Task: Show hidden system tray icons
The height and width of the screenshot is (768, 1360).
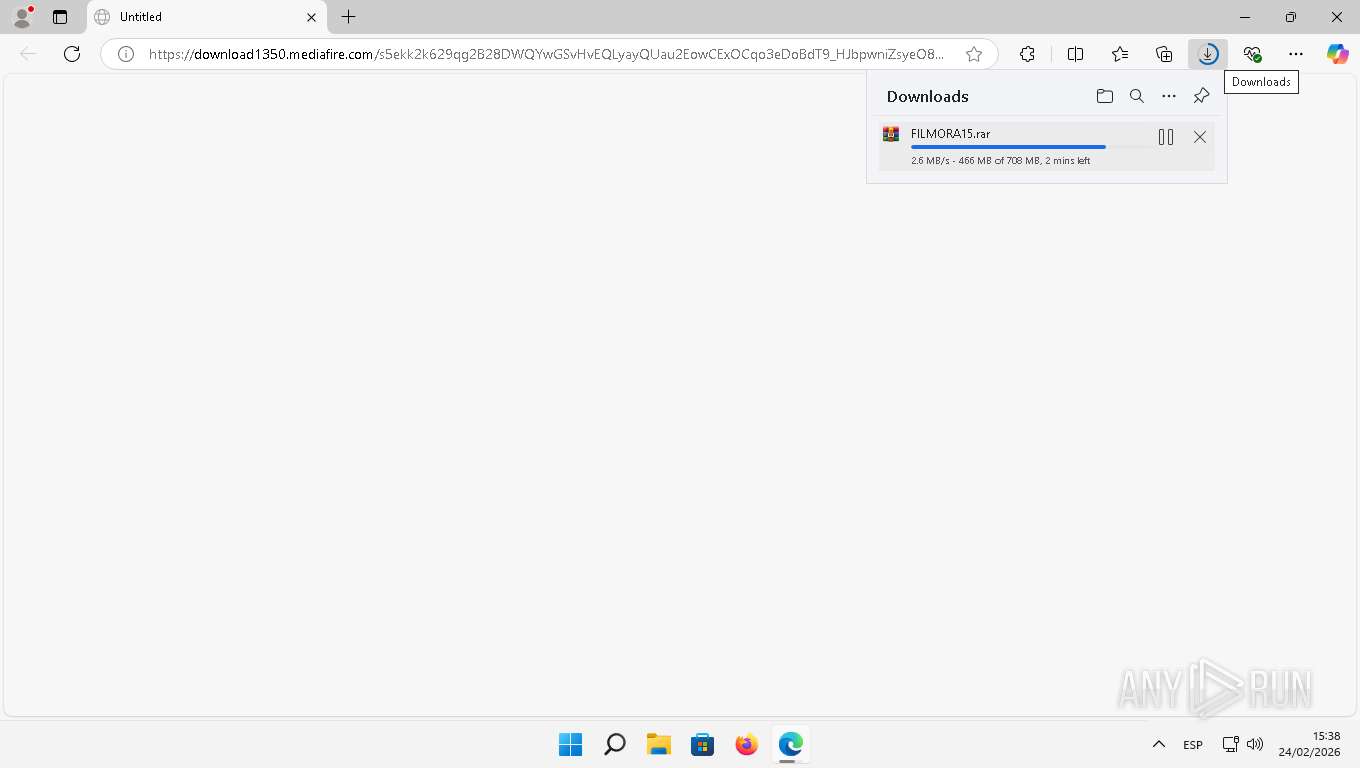Action: (1158, 745)
